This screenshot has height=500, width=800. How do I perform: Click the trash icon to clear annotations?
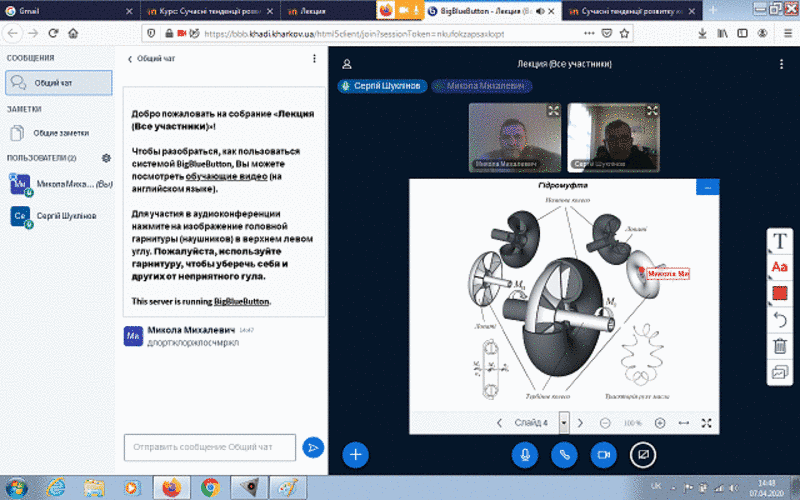point(780,347)
